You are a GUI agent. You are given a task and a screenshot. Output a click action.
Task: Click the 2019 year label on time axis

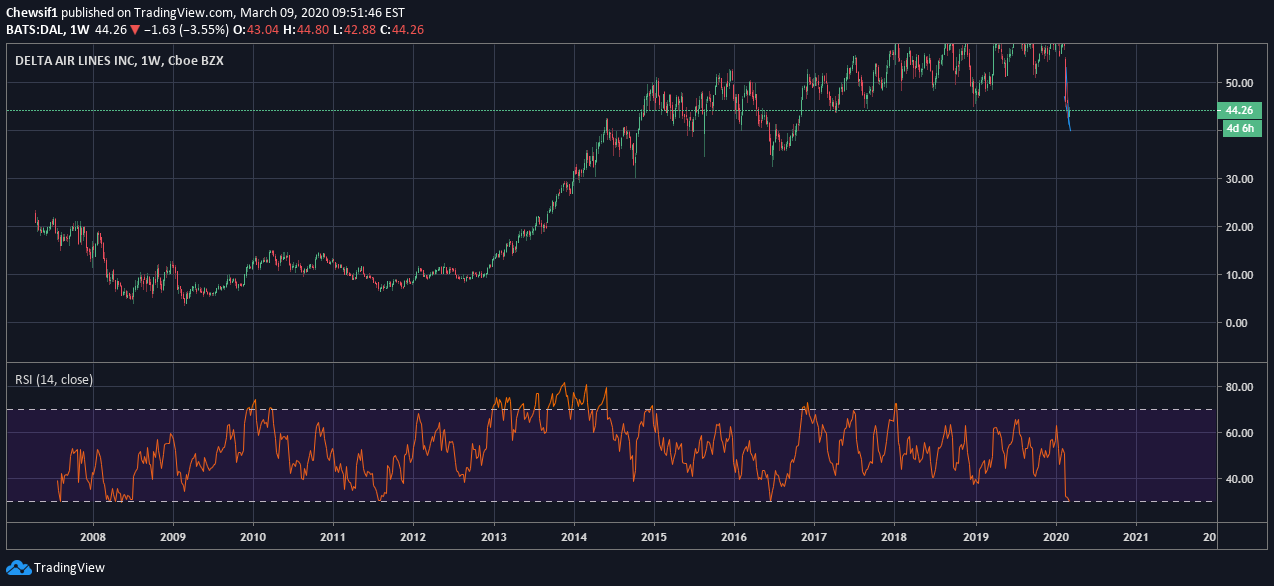[x=975, y=537]
